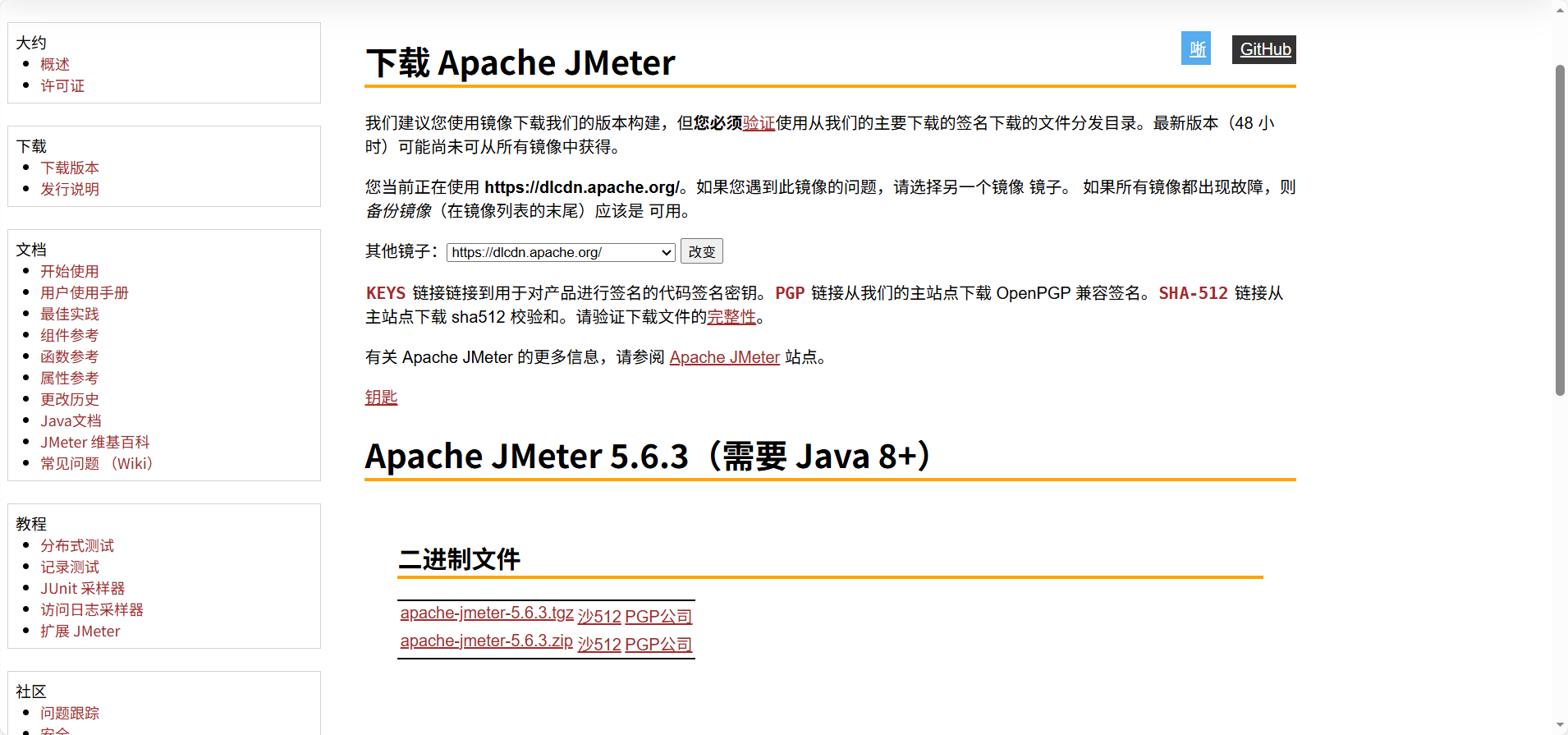Open 组件参考 link

[70, 335]
